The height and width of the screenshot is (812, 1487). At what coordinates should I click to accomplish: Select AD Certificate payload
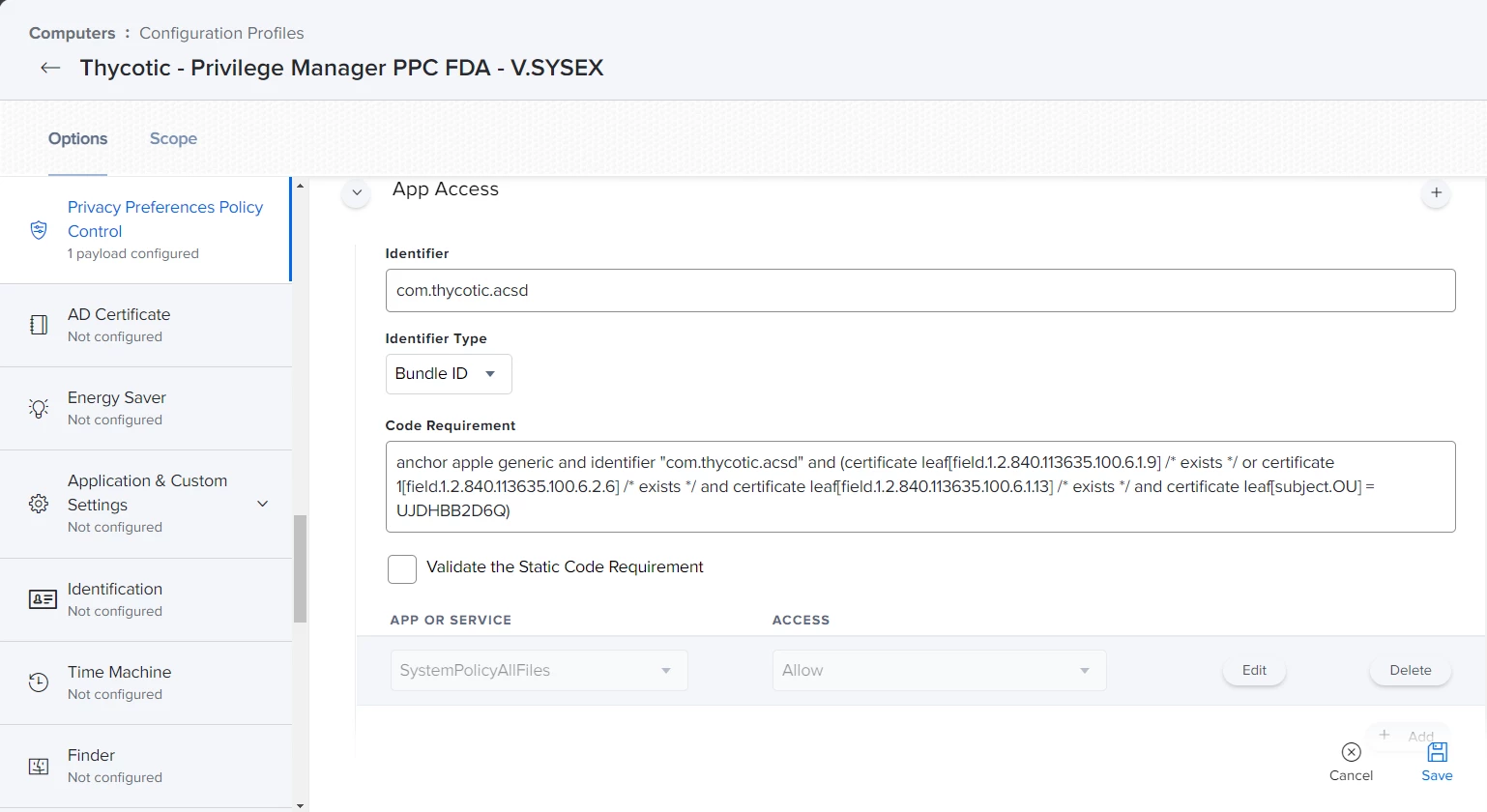145,325
